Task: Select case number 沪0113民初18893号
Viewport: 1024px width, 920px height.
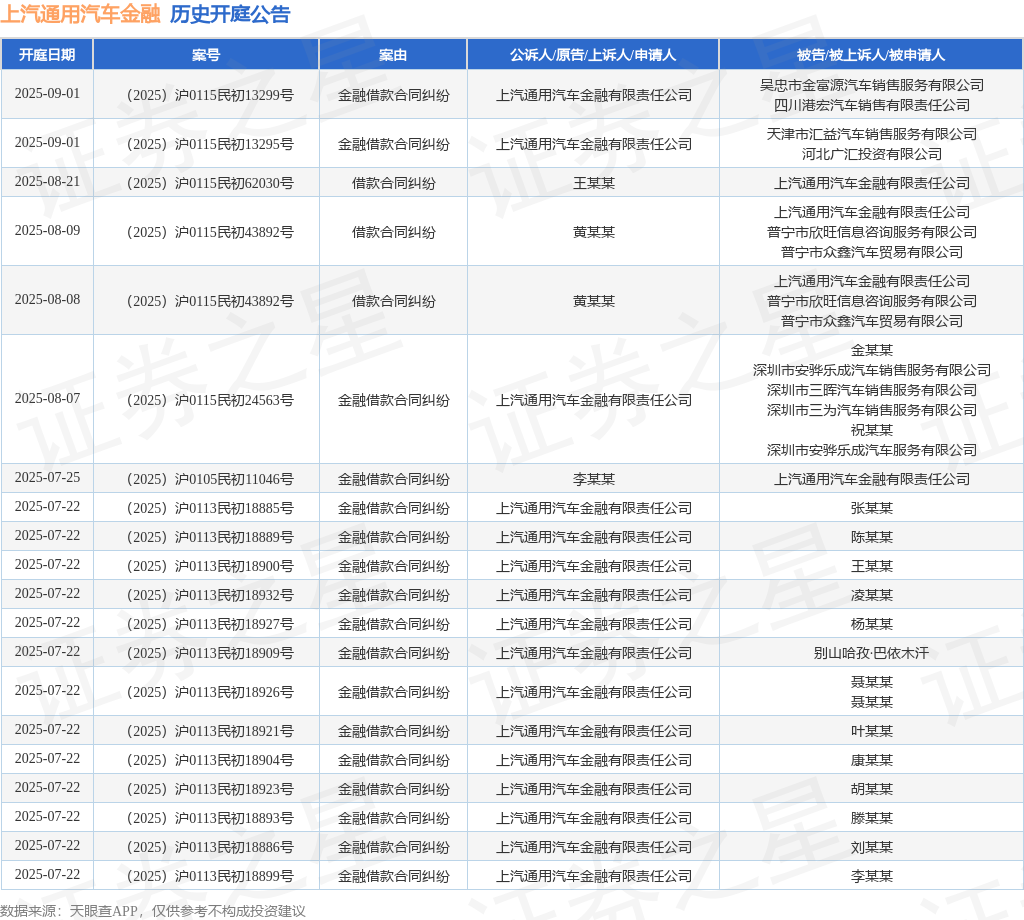Action: coord(210,818)
